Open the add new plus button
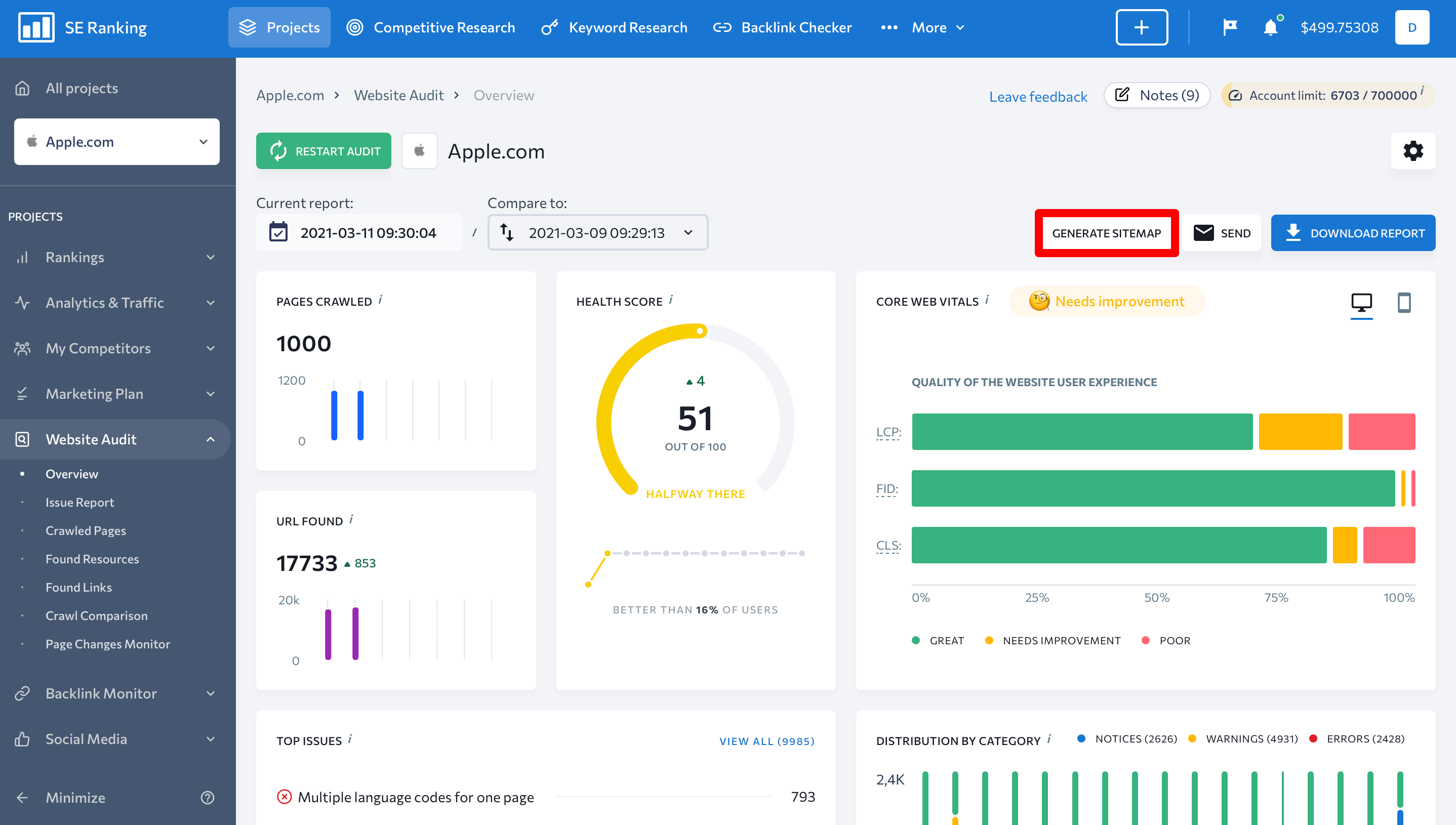The width and height of the screenshot is (1456, 825). pyautogui.click(x=1142, y=27)
